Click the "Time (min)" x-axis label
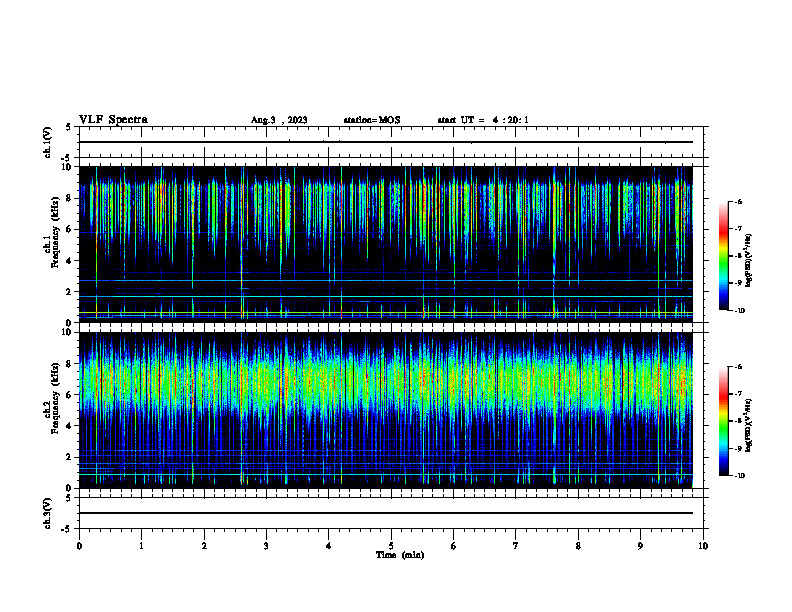 click(x=400, y=555)
